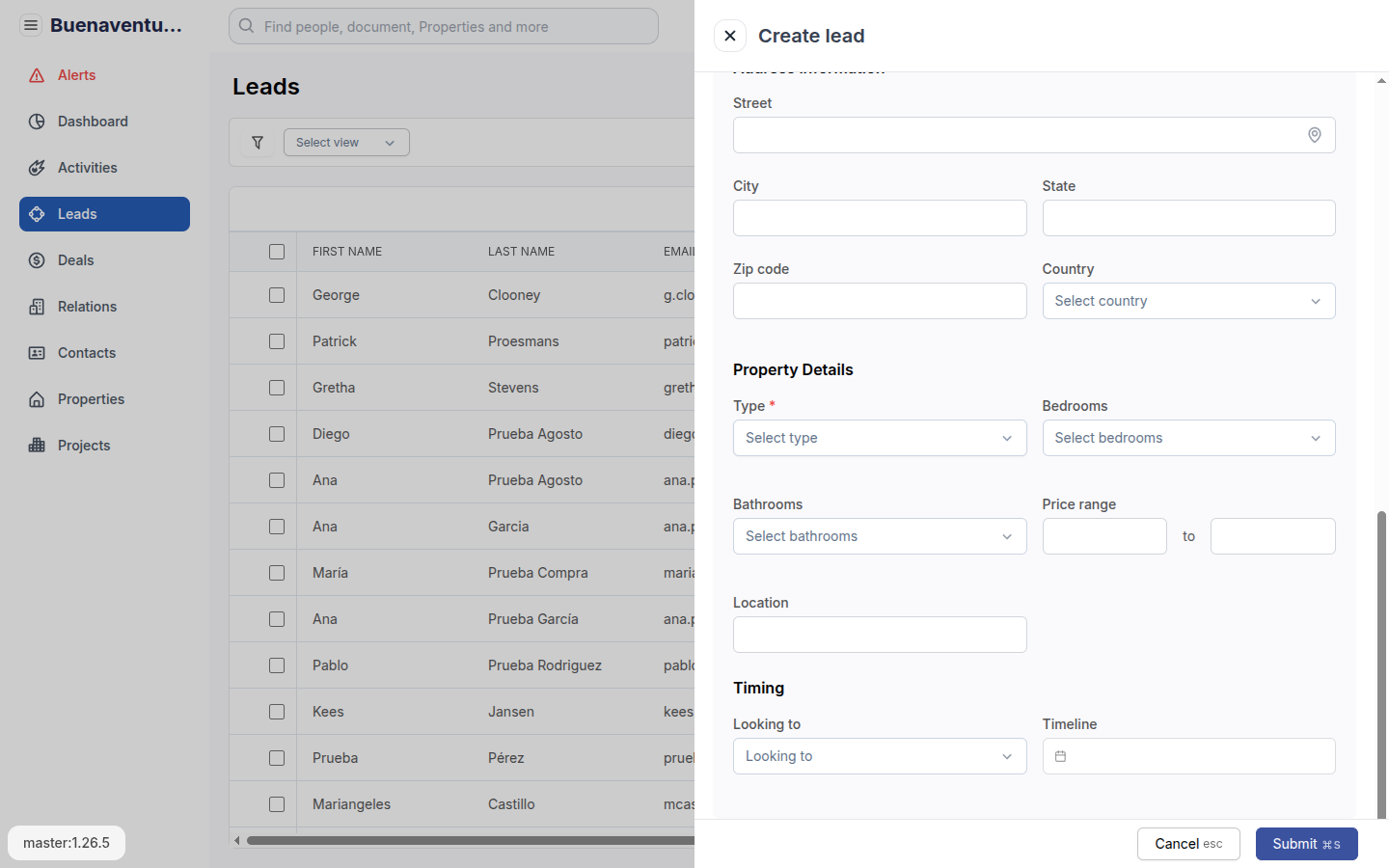This screenshot has width=1389, height=868.
Task: Click the Create lead panel vertical scrollbar
Action: click(x=1381, y=665)
